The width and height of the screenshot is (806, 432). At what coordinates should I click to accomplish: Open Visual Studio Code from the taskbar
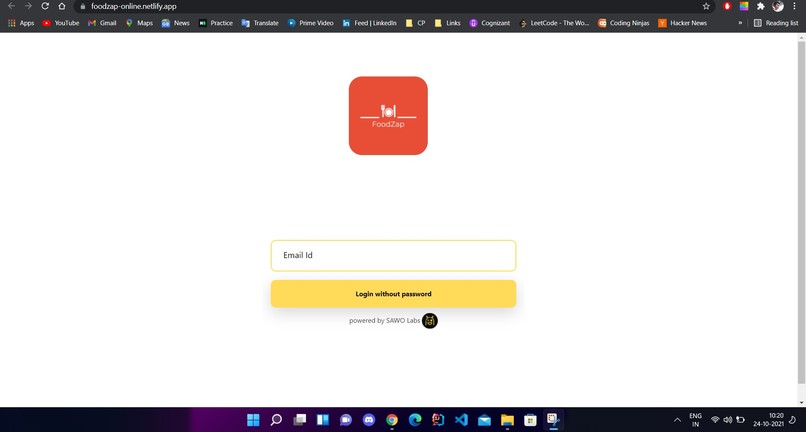coord(461,420)
